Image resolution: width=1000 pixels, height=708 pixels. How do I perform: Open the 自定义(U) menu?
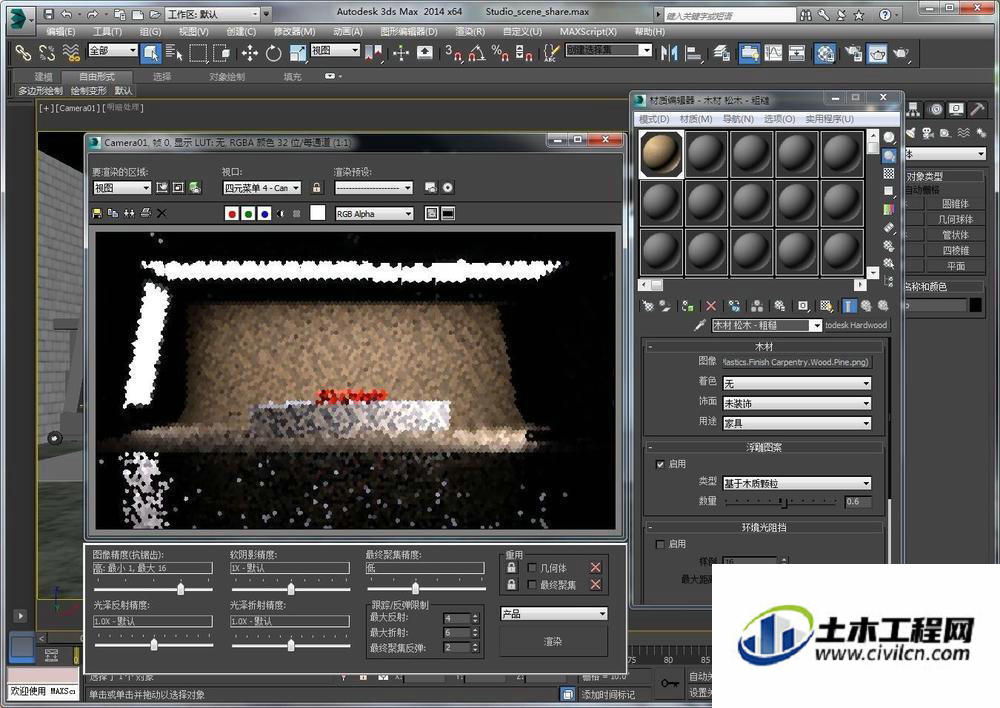tap(522, 31)
